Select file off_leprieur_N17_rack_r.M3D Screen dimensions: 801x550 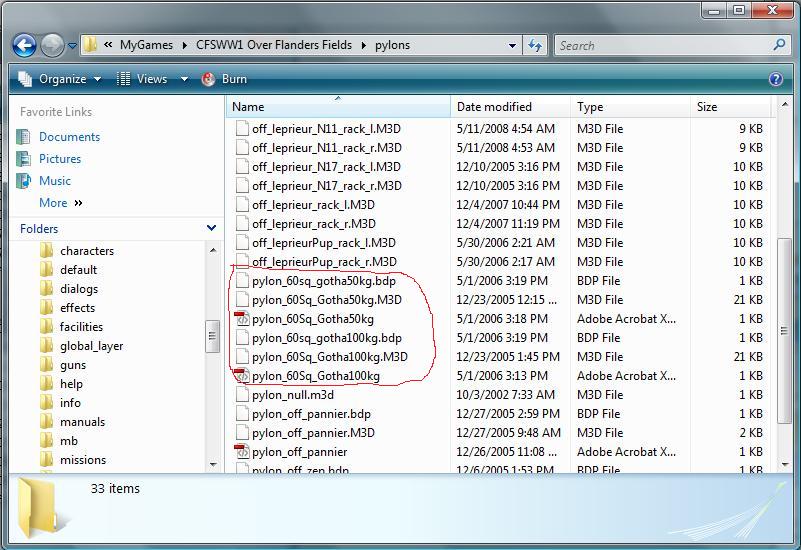click(x=326, y=186)
